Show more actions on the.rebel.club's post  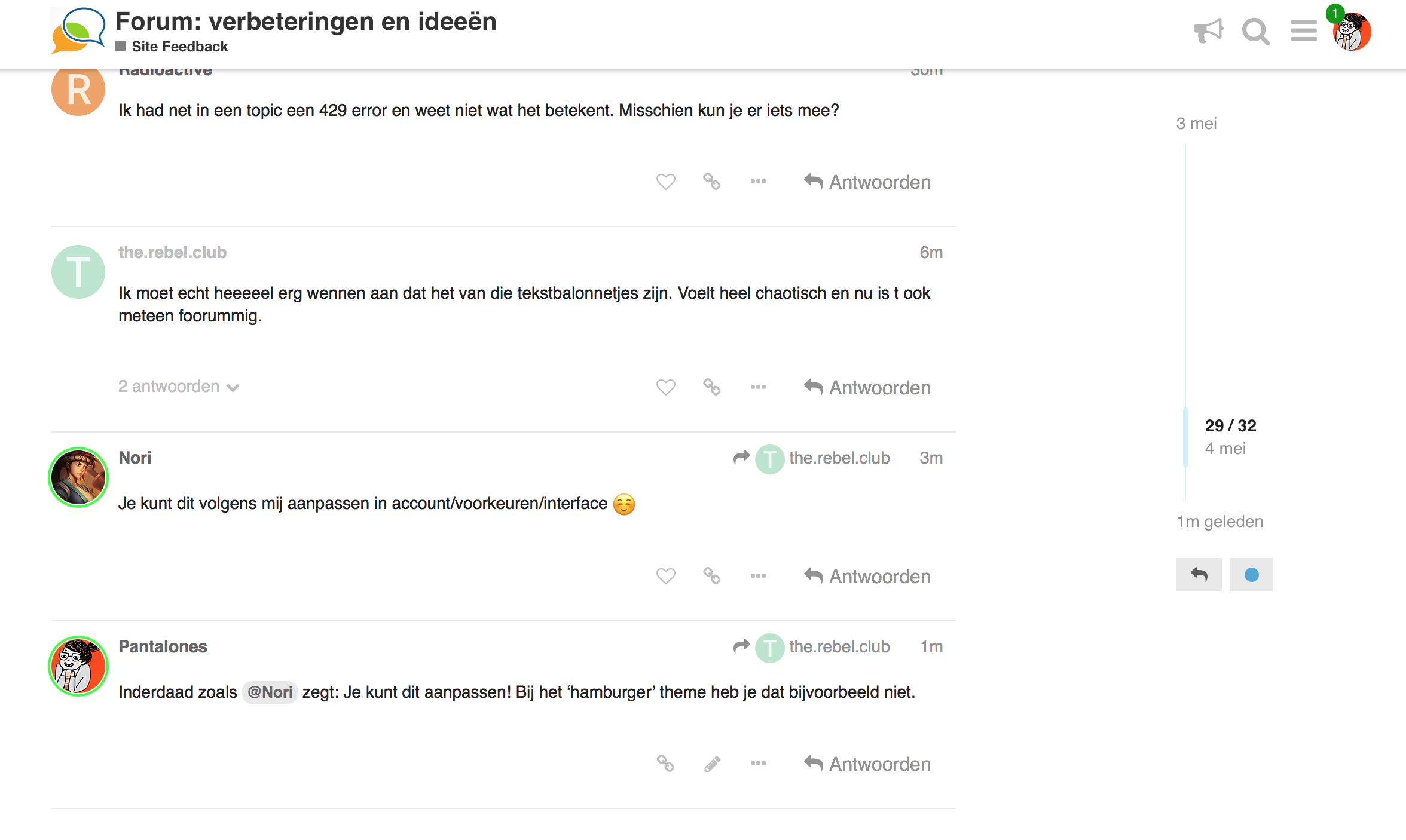pos(758,387)
